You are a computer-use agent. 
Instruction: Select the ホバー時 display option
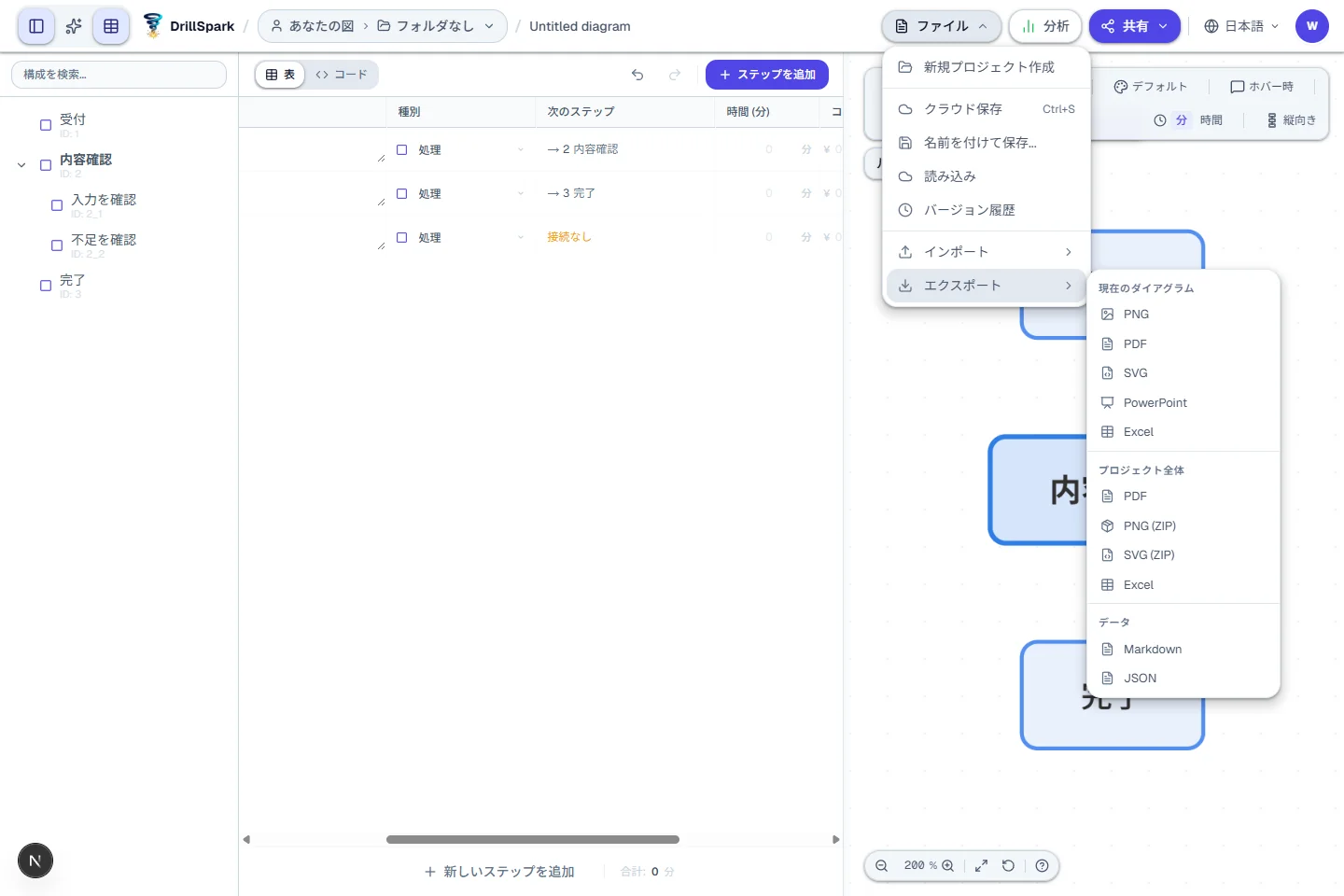tap(1262, 87)
